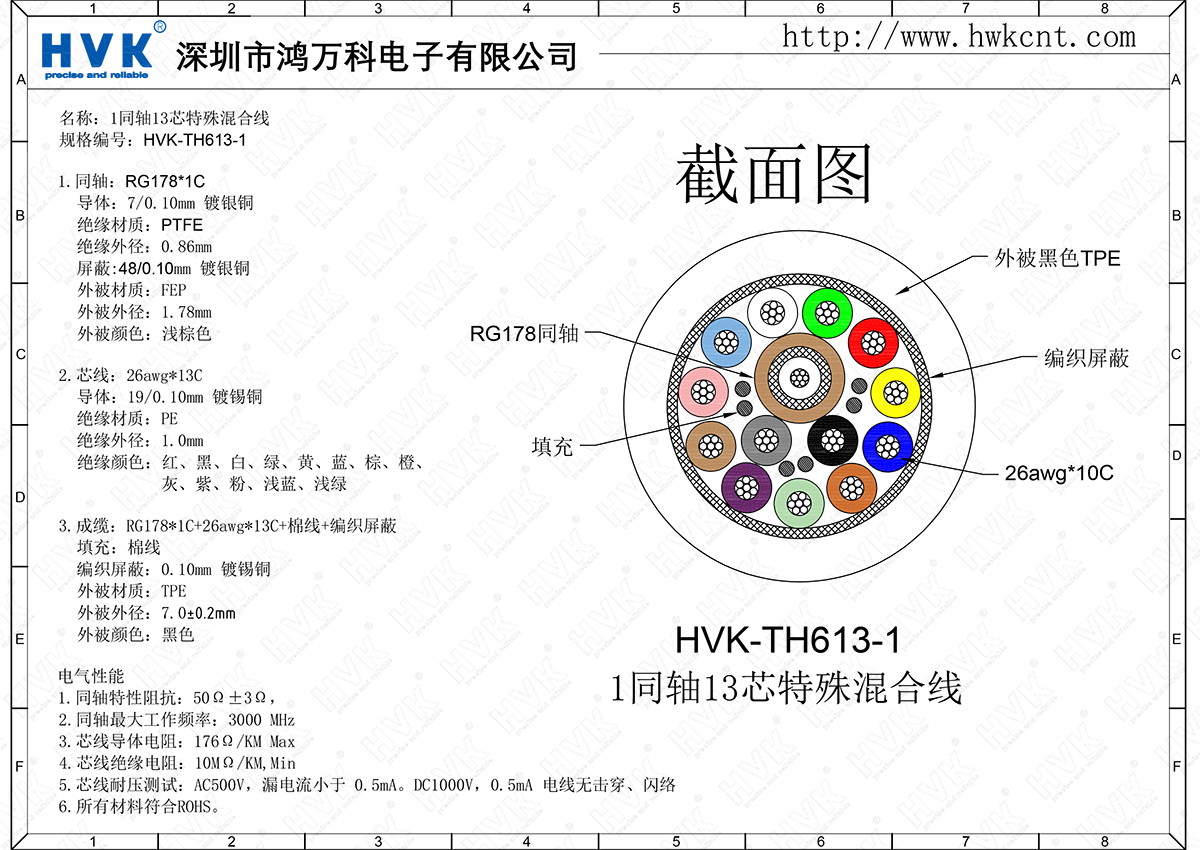
Task: Click the purple wire circle in the cross-section
Action: [x=748, y=488]
